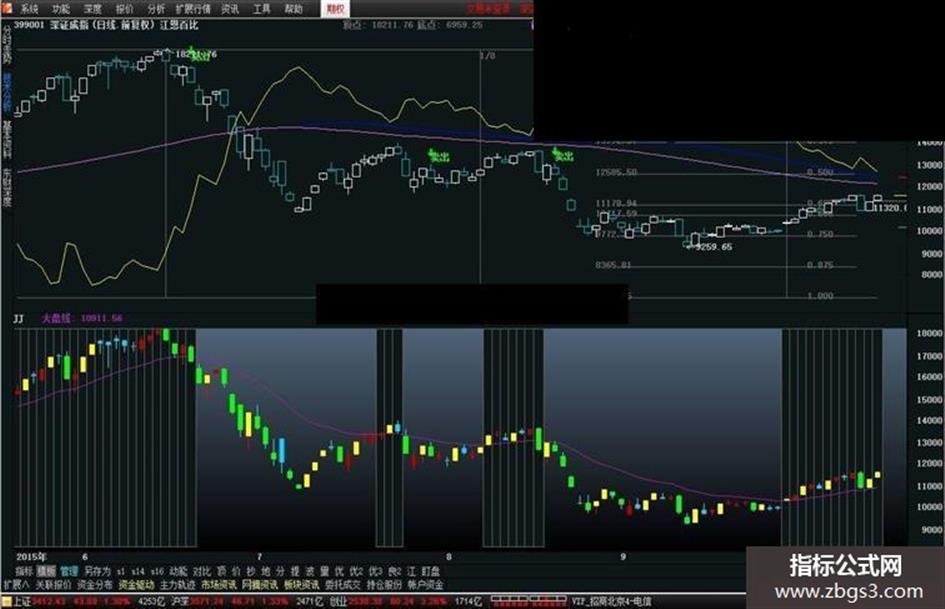Click the 沪深 index in status bar
The height and width of the screenshot is (609, 945).
tap(180, 601)
